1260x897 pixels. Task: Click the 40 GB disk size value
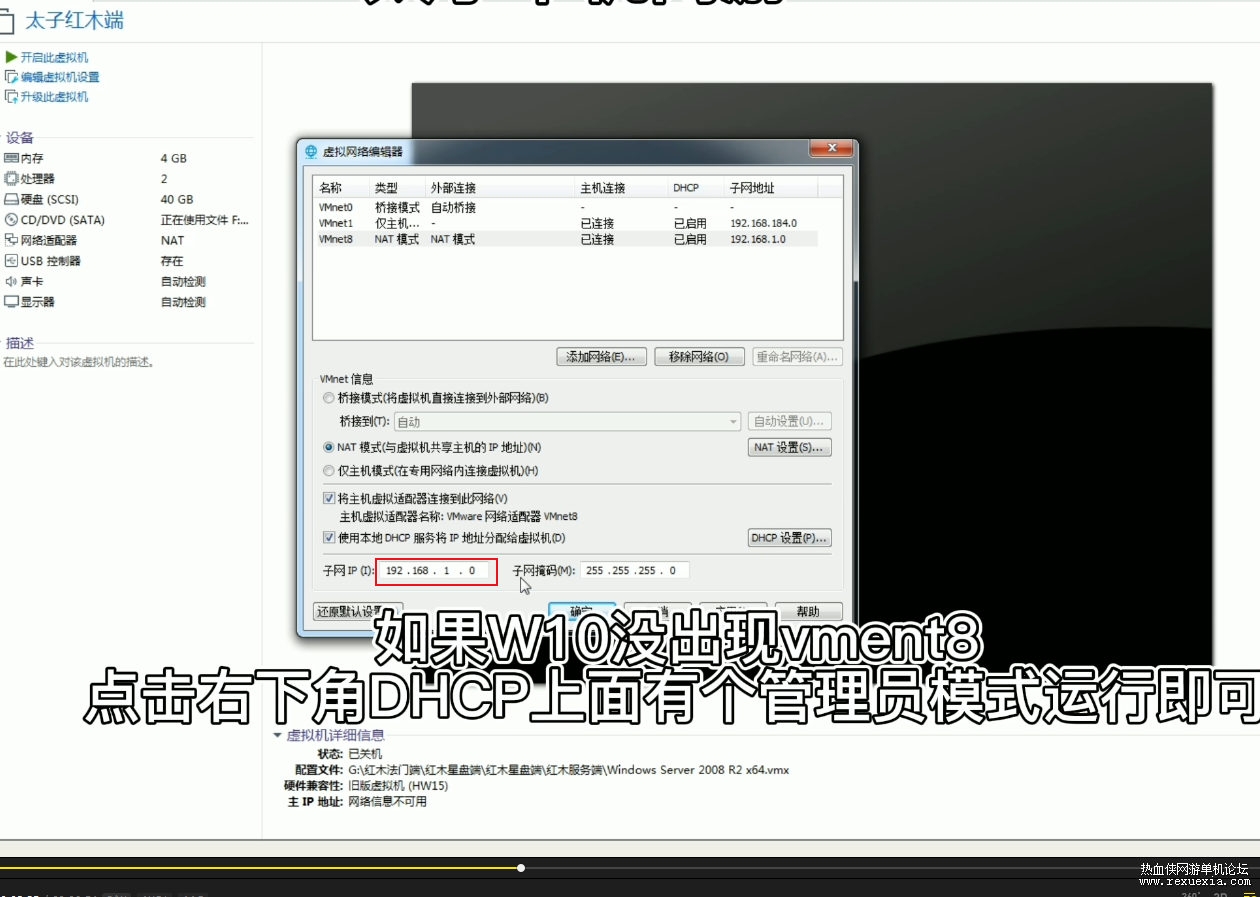pyautogui.click(x=177, y=199)
